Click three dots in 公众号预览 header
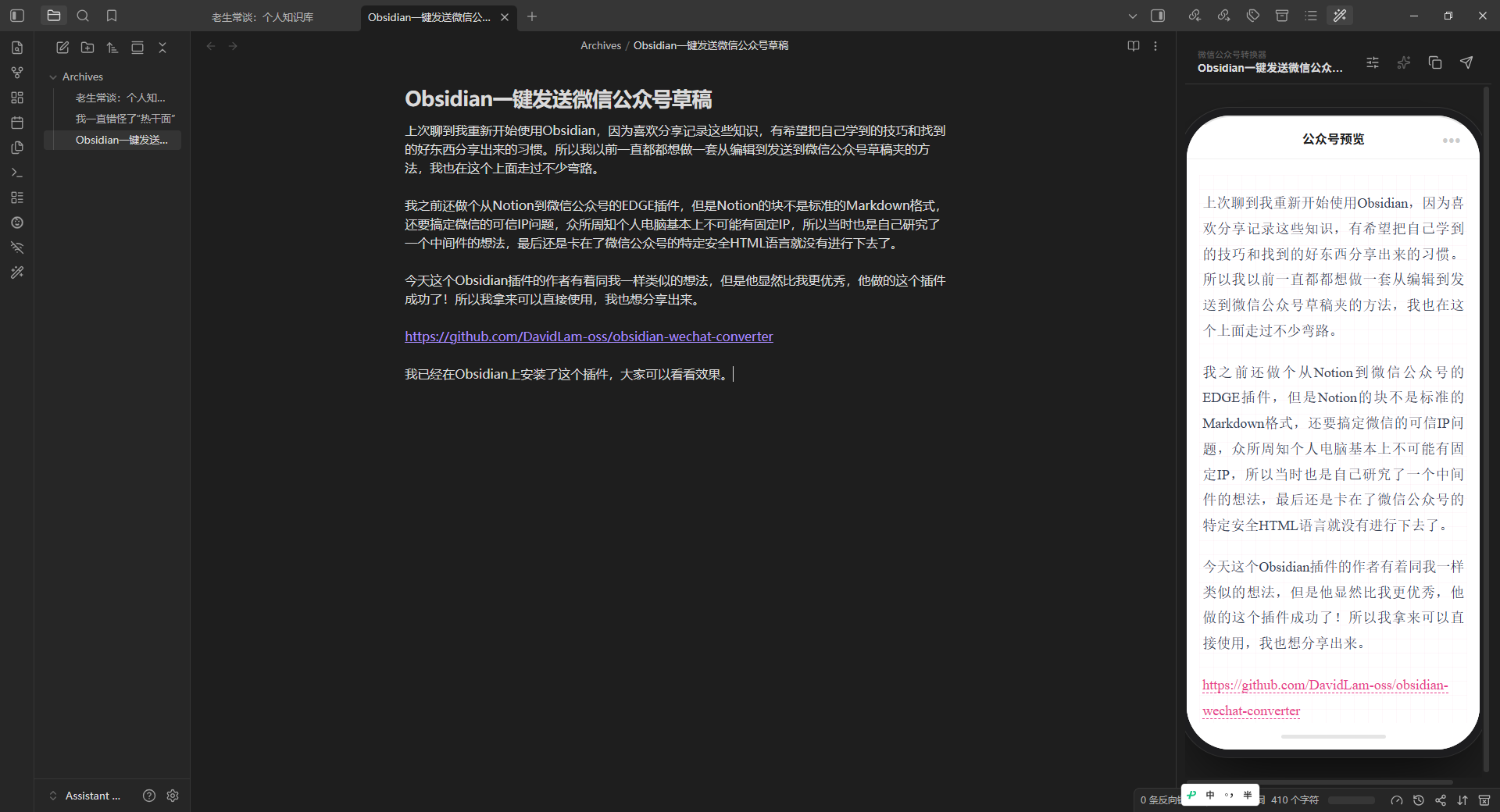Image resolution: width=1500 pixels, height=812 pixels. click(1452, 141)
